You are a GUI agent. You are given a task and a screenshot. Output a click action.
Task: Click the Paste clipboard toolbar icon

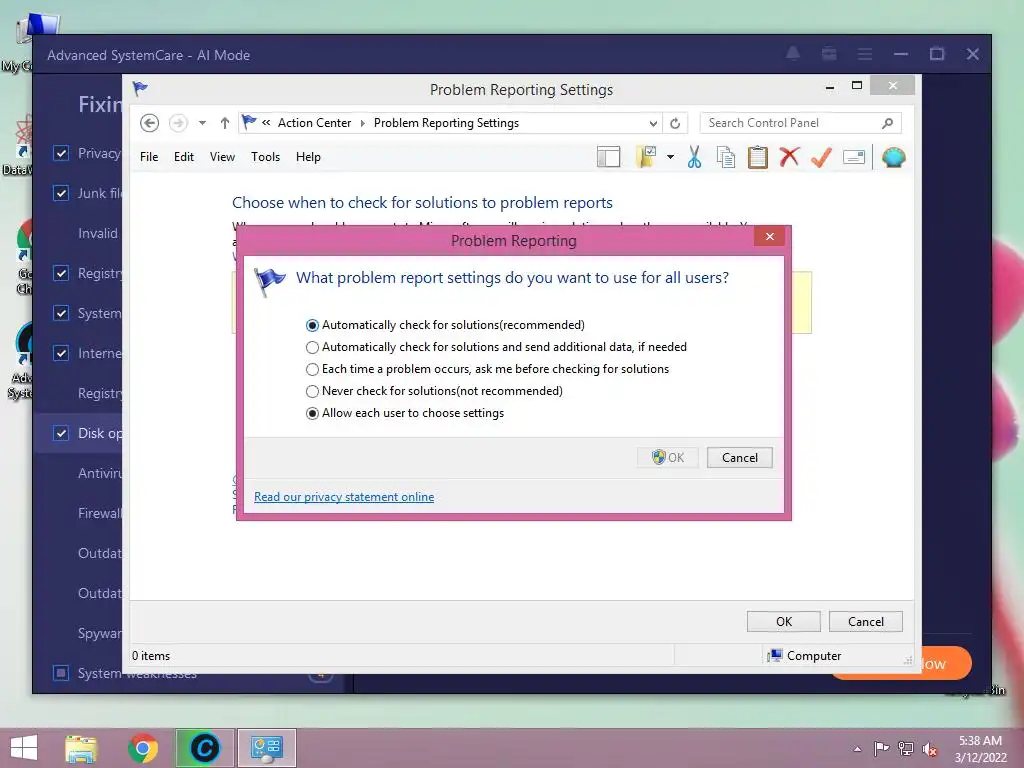[758, 157]
